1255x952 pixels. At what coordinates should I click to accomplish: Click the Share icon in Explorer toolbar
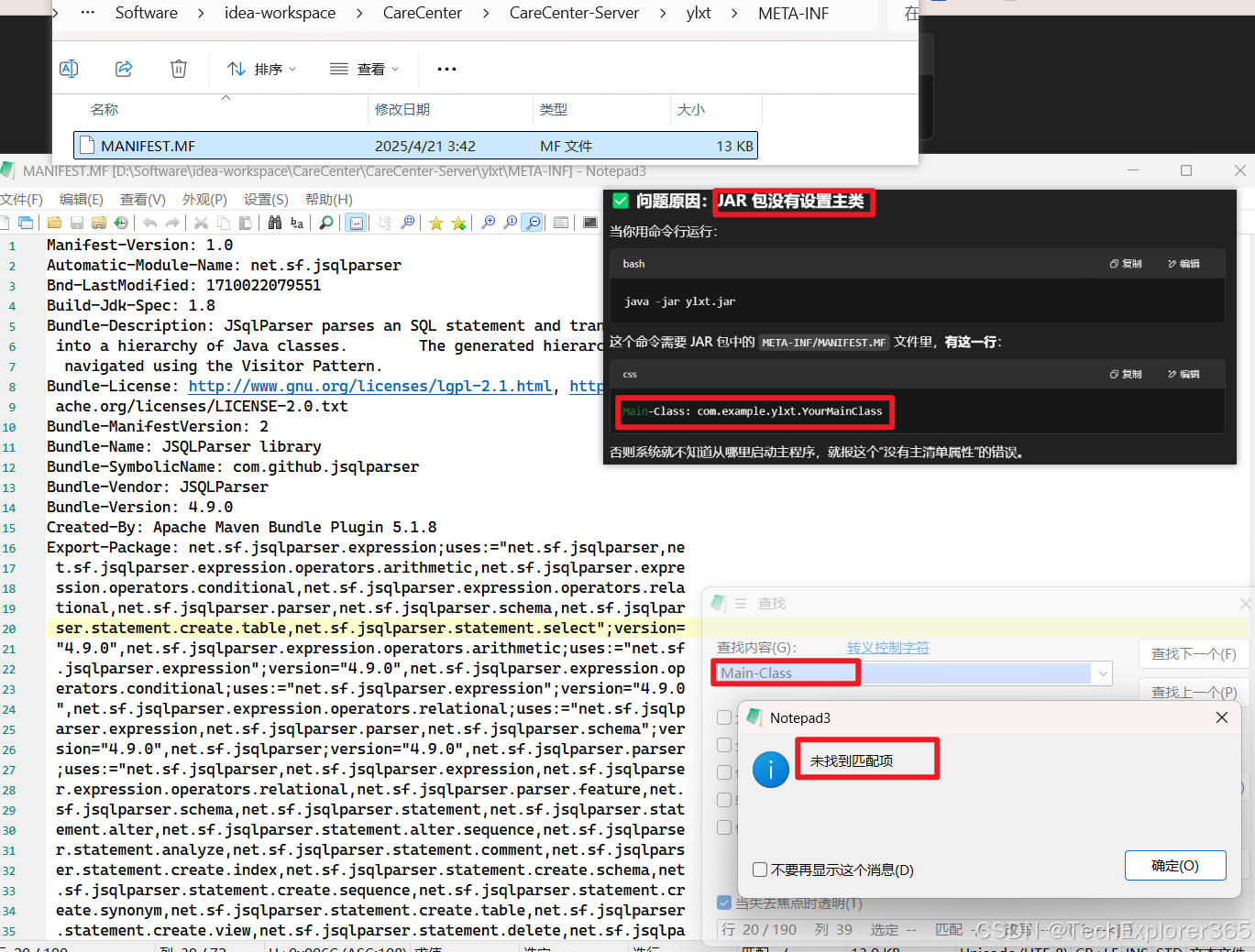point(124,69)
